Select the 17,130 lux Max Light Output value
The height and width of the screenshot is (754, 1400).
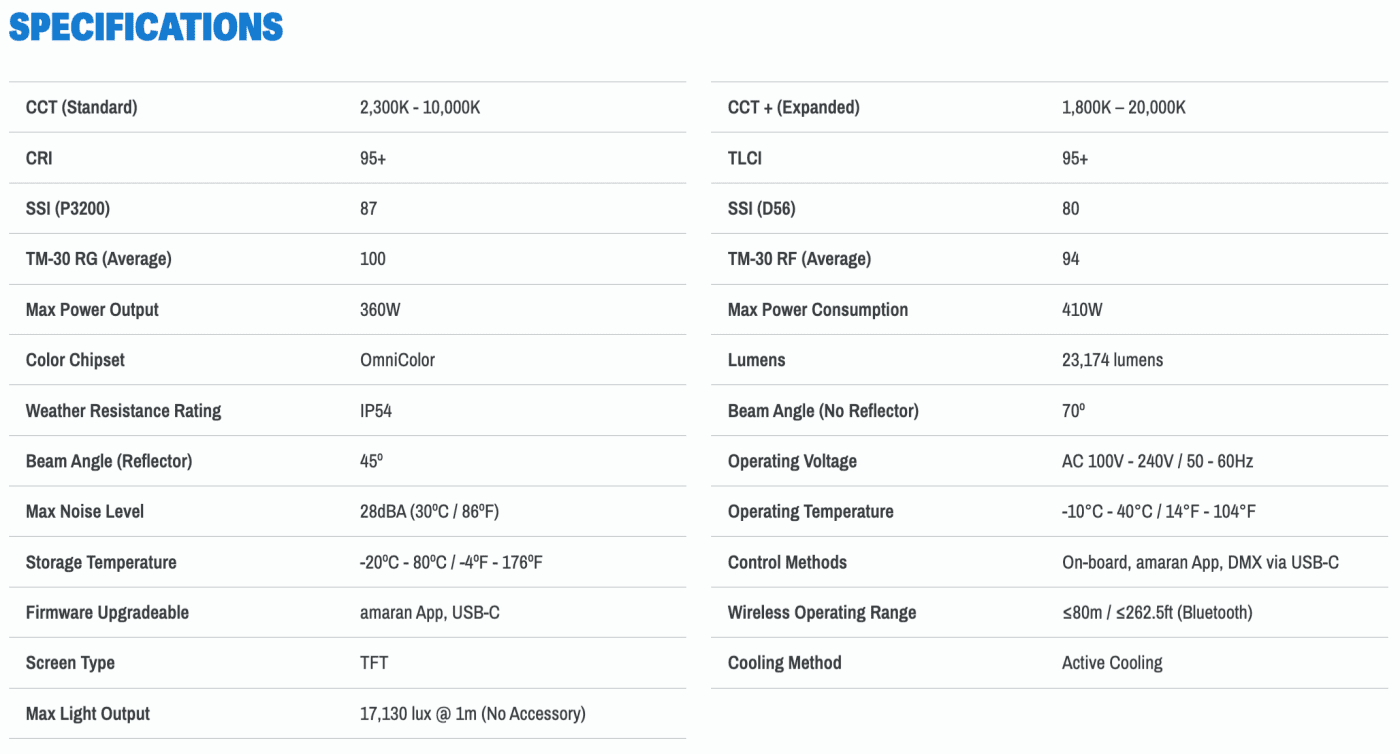point(472,714)
